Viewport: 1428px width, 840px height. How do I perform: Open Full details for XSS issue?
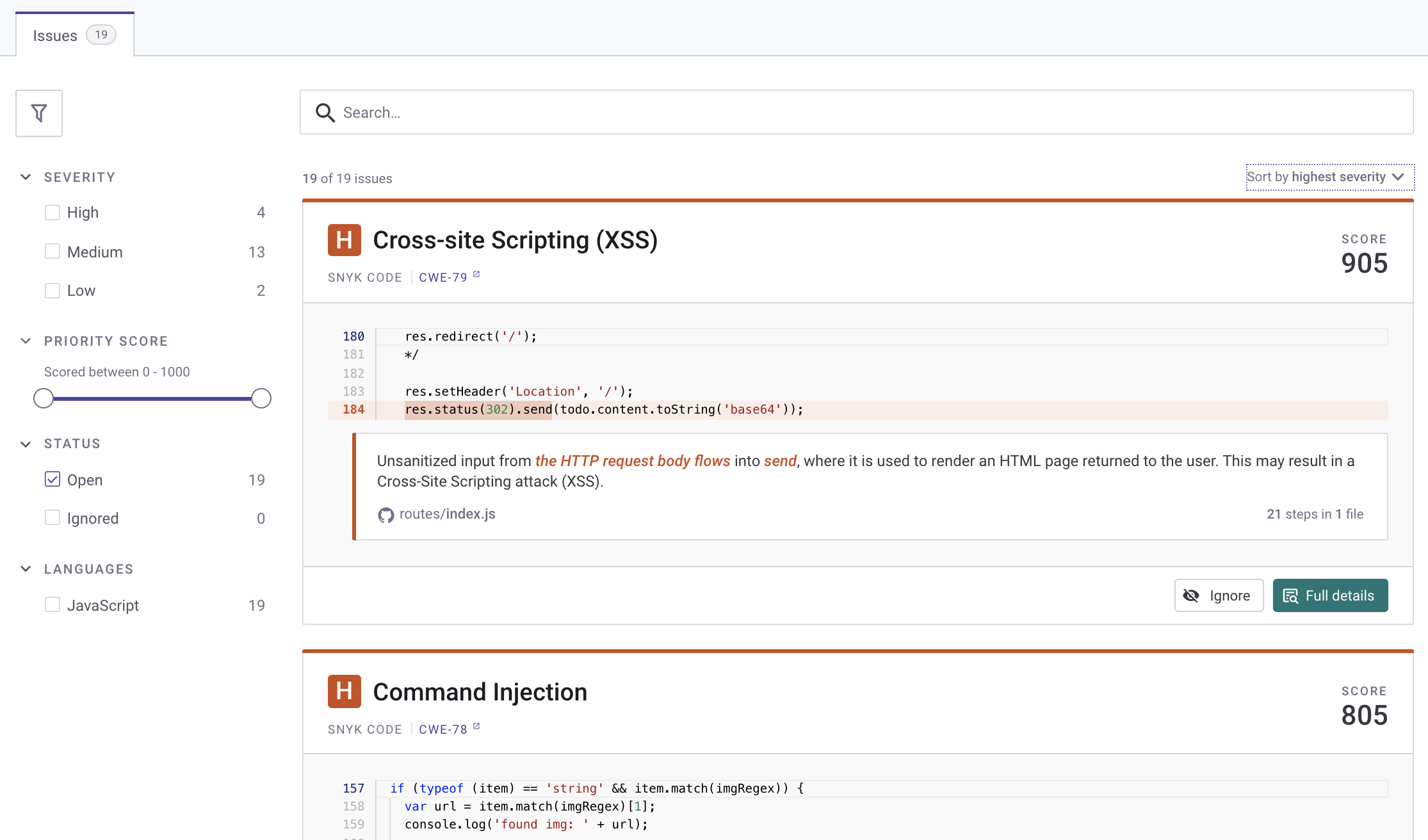click(x=1330, y=596)
